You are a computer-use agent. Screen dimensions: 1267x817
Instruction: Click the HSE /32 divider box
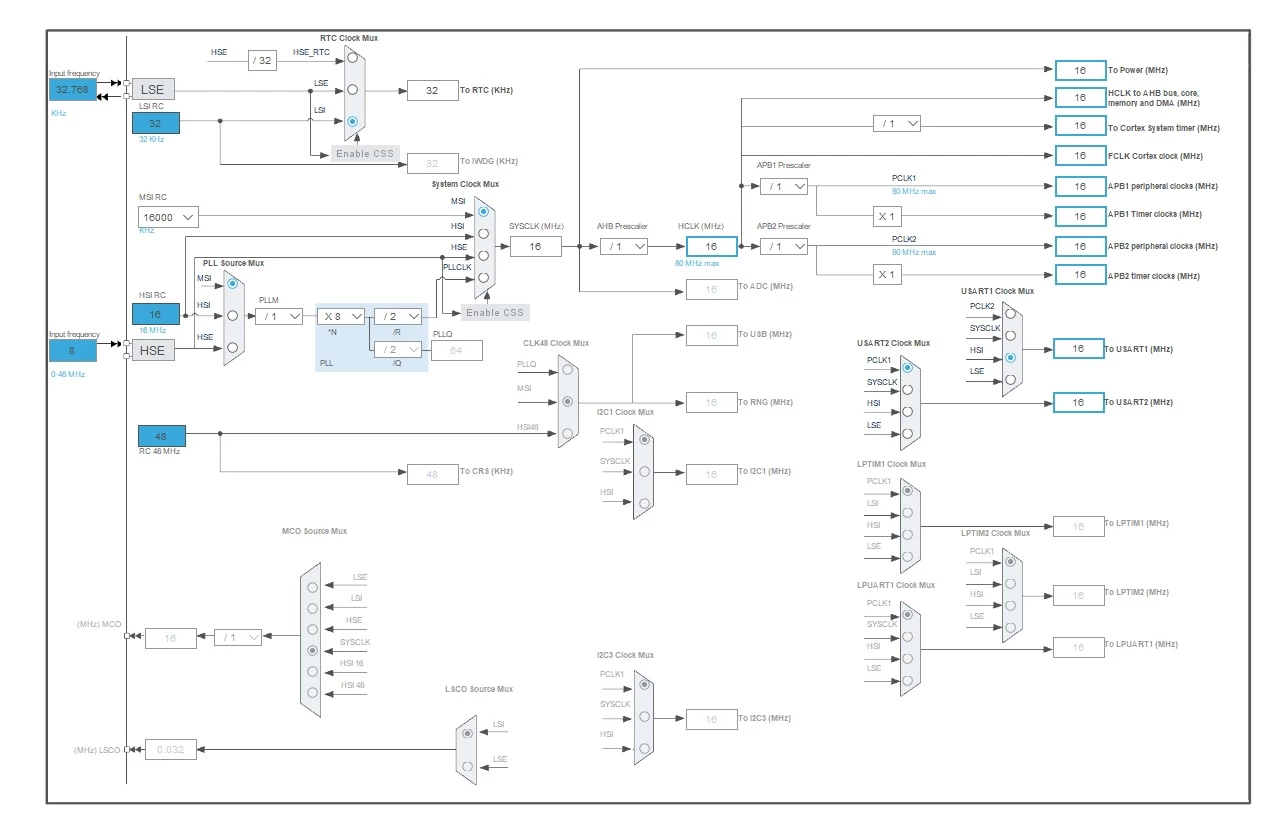pos(262,60)
